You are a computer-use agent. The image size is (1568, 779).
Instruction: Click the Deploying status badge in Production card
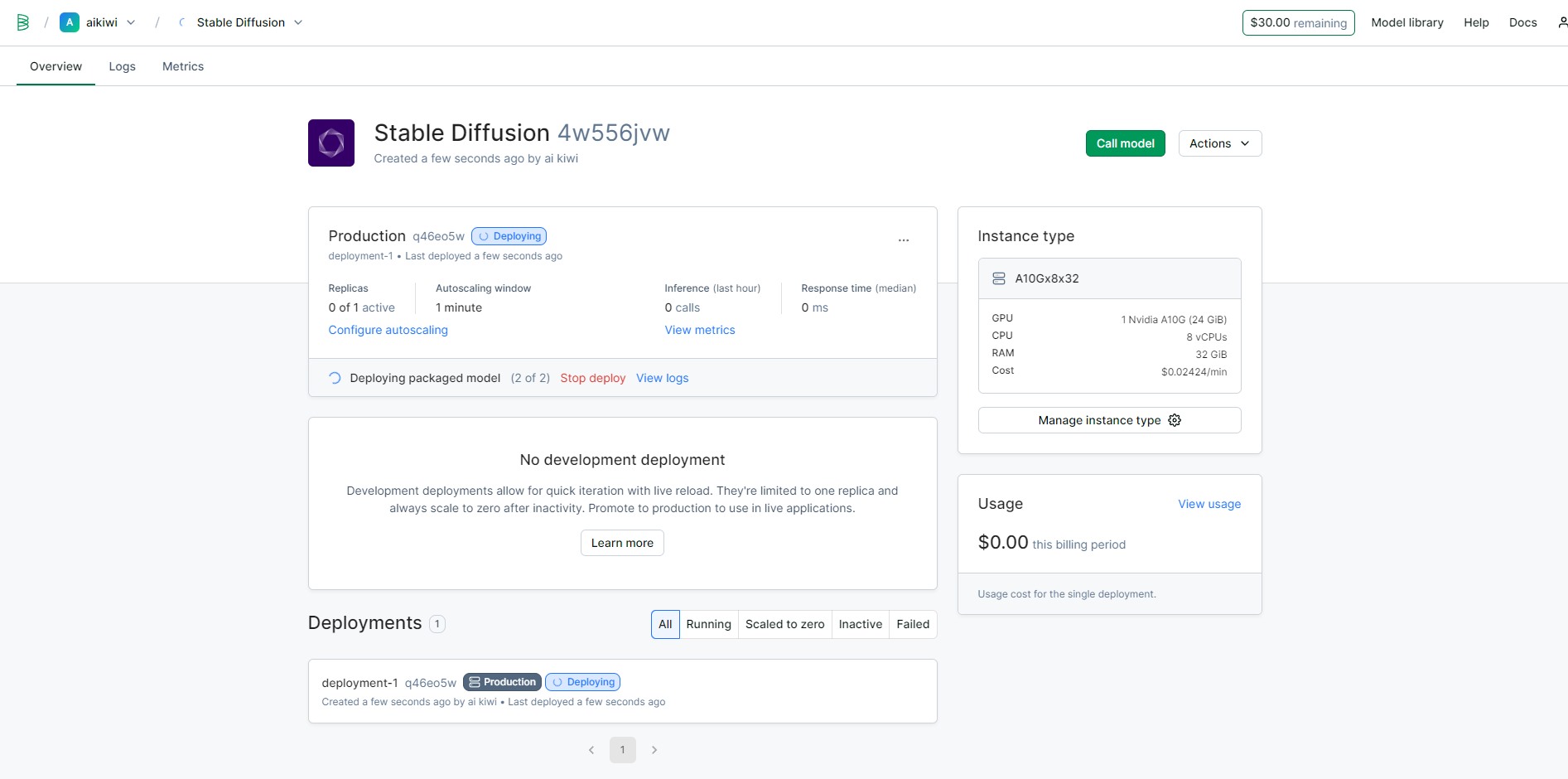509,236
